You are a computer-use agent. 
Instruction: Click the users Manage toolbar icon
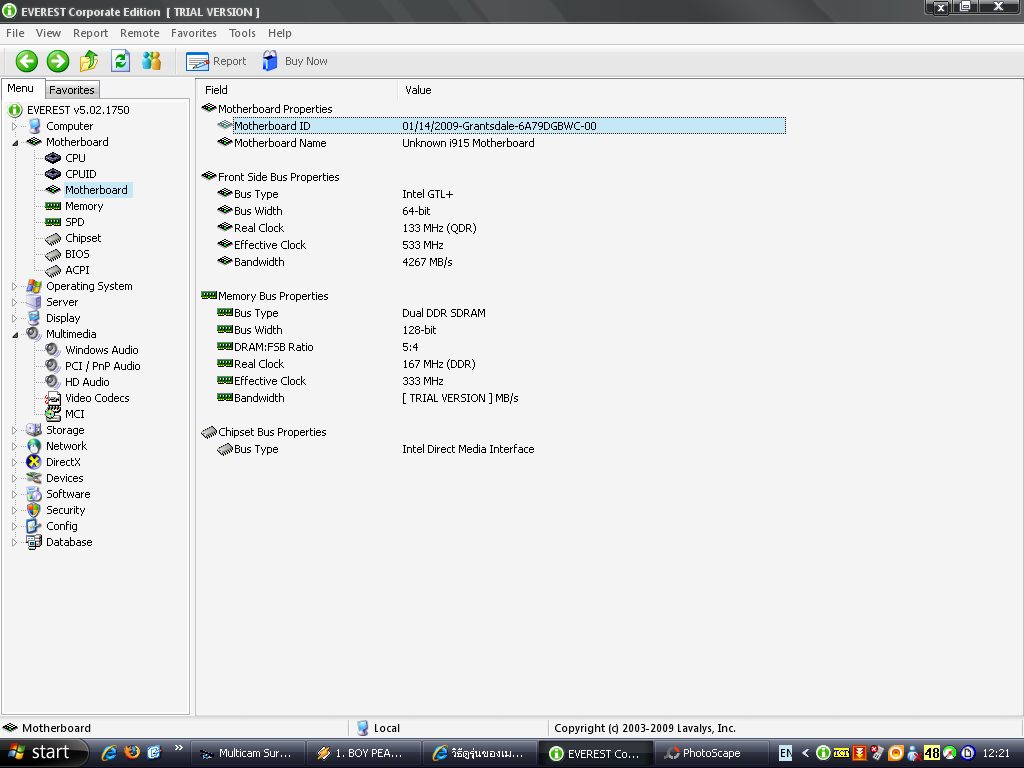tap(152, 61)
